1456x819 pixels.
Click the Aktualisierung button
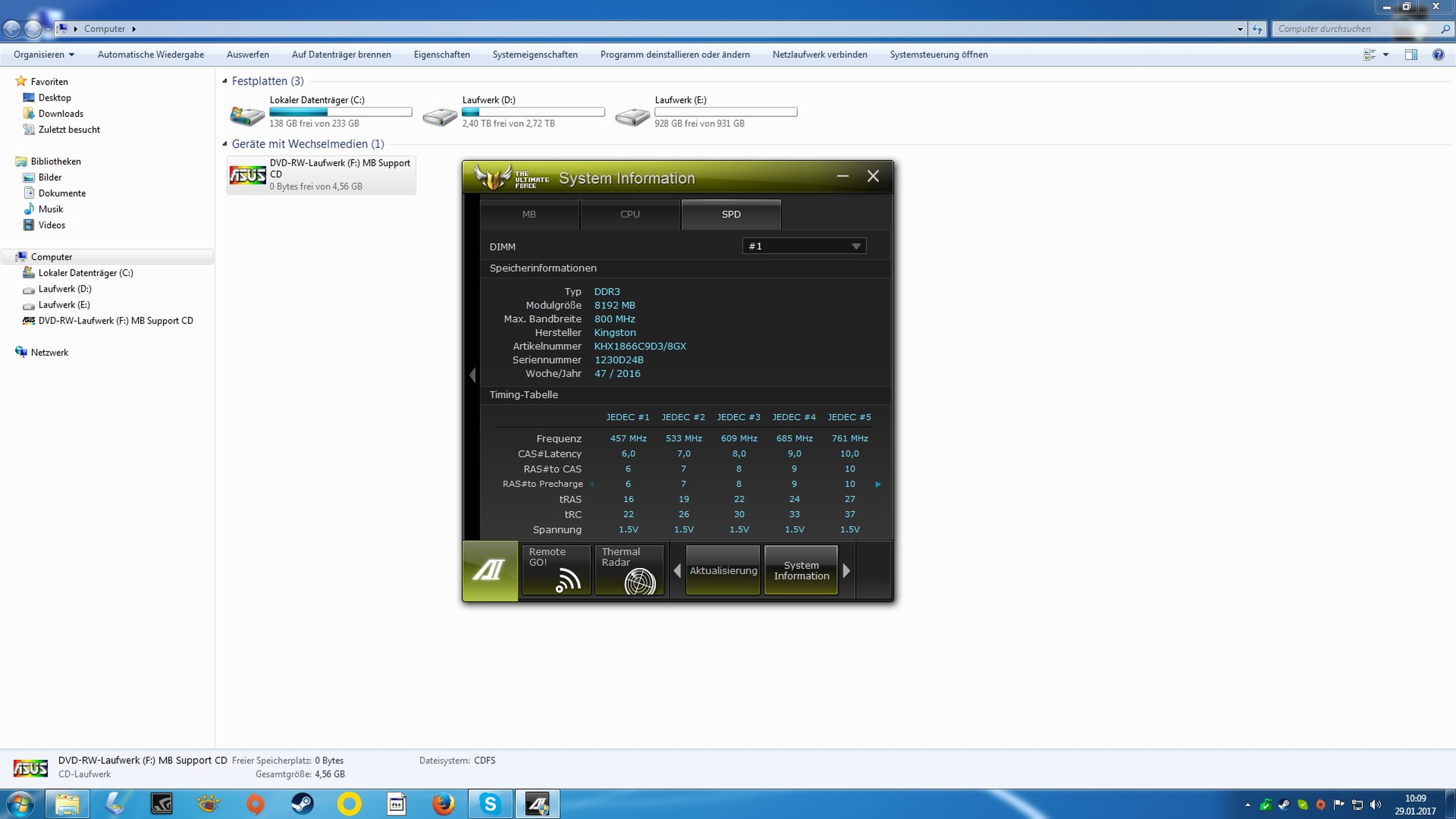click(x=722, y=570)
